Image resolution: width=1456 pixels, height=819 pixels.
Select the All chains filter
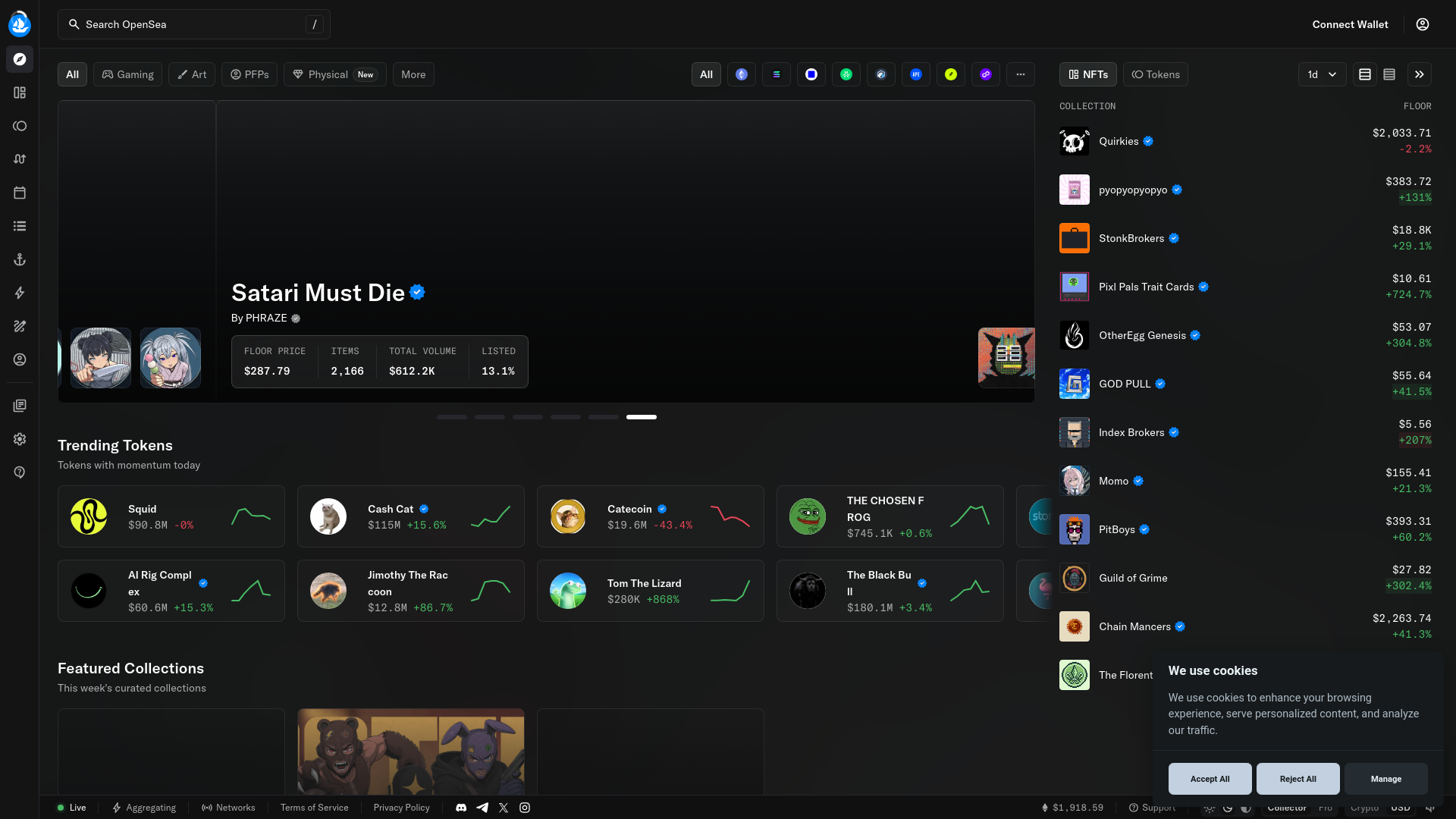point(706,74)
